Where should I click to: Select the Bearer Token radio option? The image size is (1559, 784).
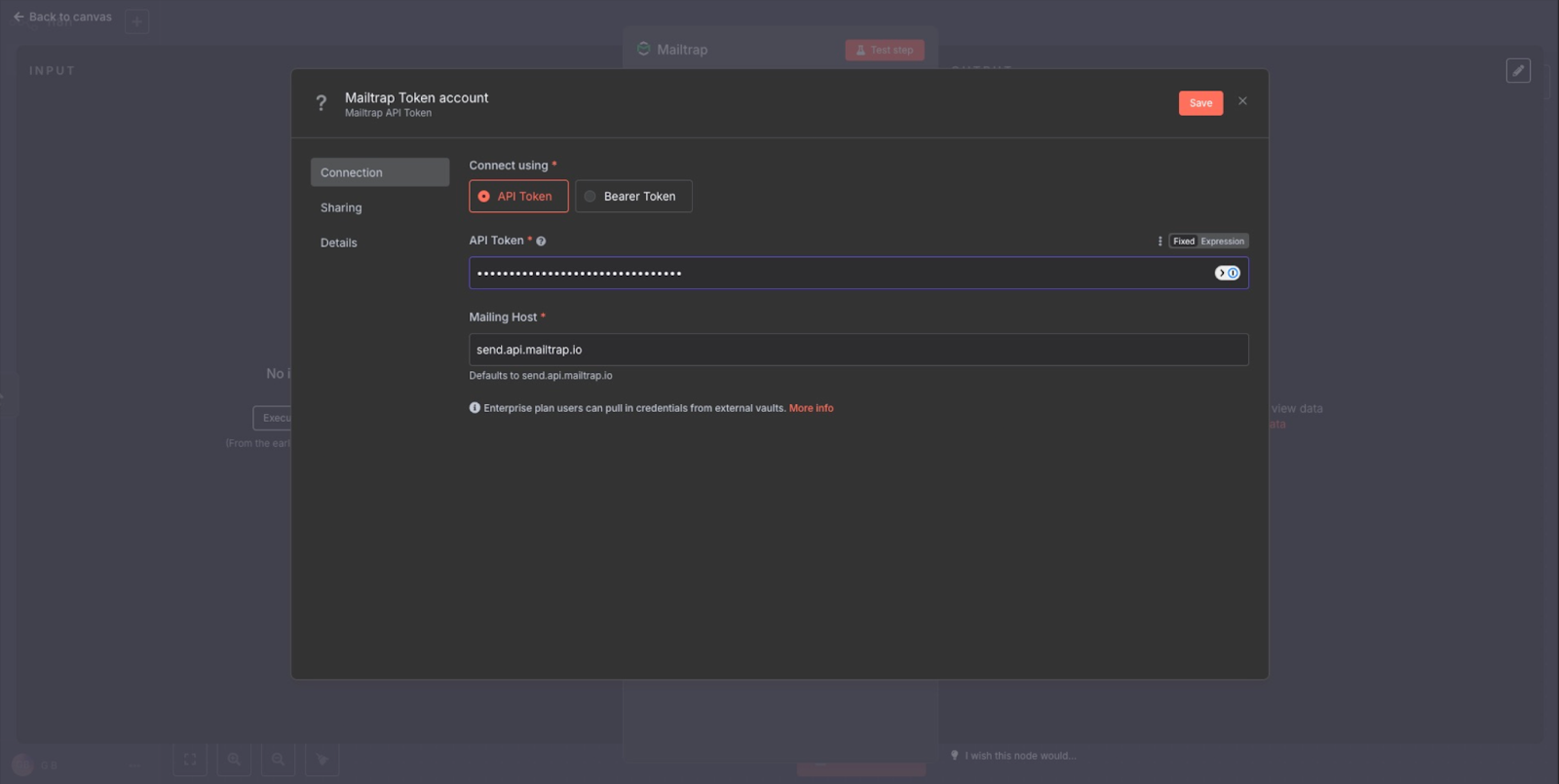[633, 197]
